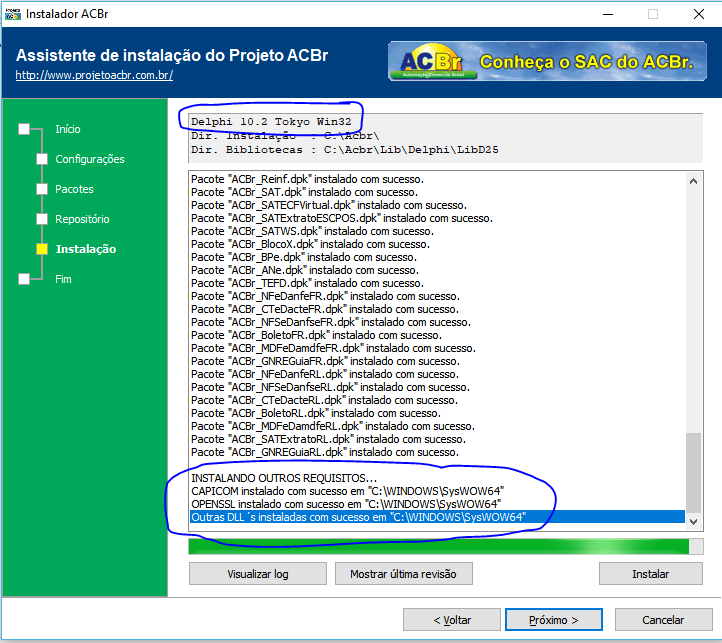Click the Visualizar log button
The image size is (722, 643).
click(258, 574)
